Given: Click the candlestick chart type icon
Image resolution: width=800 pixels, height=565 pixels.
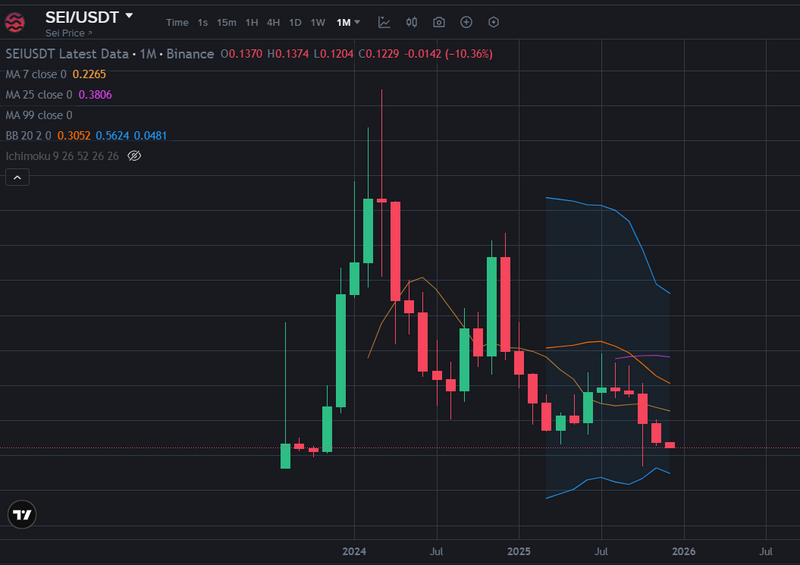Looking at the screenshot, I should pos(412,22).
